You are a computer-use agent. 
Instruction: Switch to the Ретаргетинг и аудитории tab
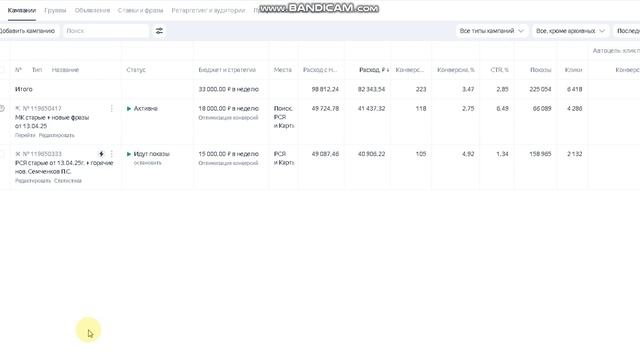click(x=208, y=10)
